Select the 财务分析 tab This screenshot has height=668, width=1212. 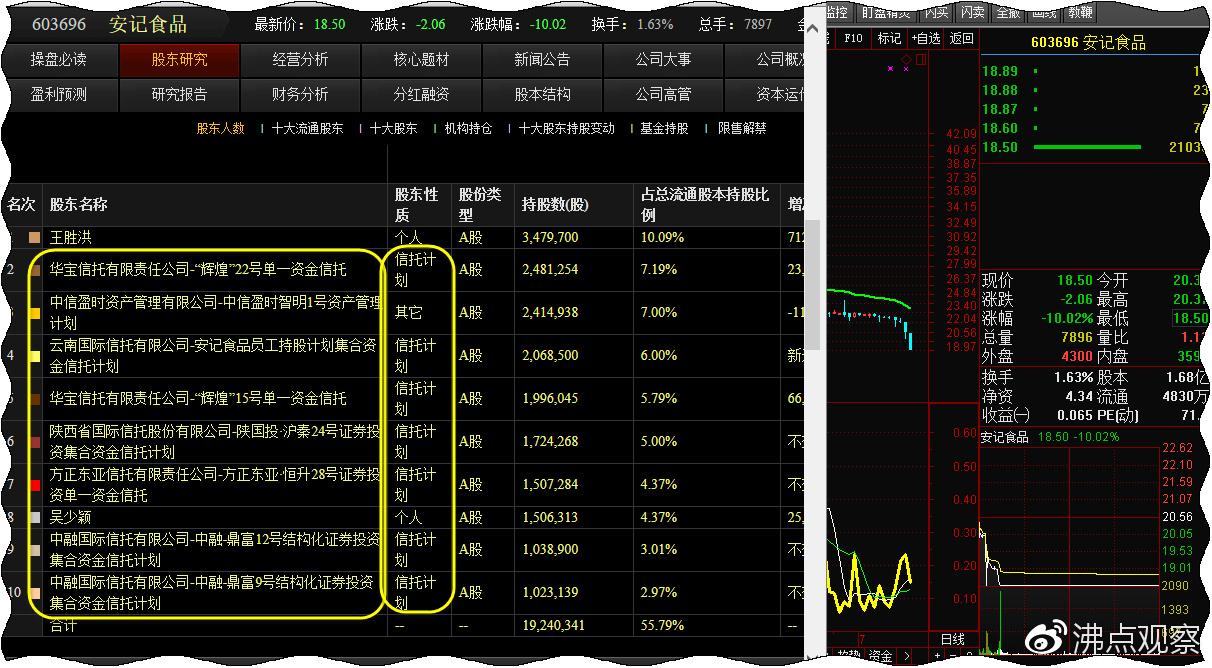301,95
